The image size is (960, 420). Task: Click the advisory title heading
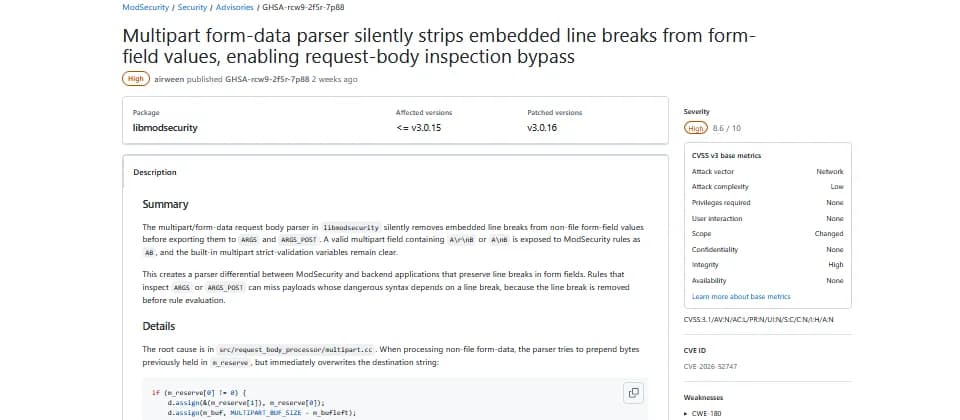tap(440, 47)
